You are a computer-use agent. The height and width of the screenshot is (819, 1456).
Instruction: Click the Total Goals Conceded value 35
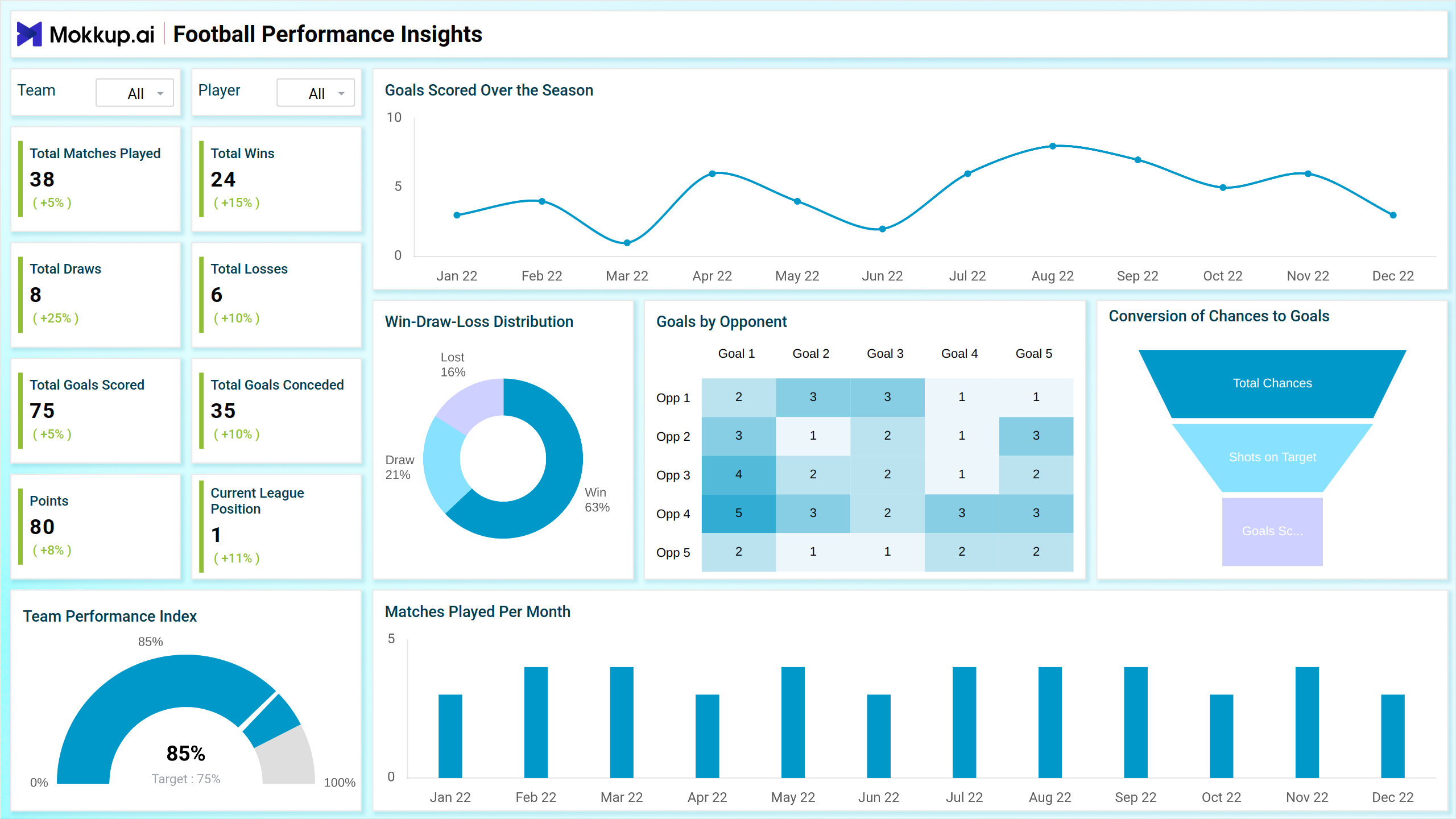click(223, 411)
